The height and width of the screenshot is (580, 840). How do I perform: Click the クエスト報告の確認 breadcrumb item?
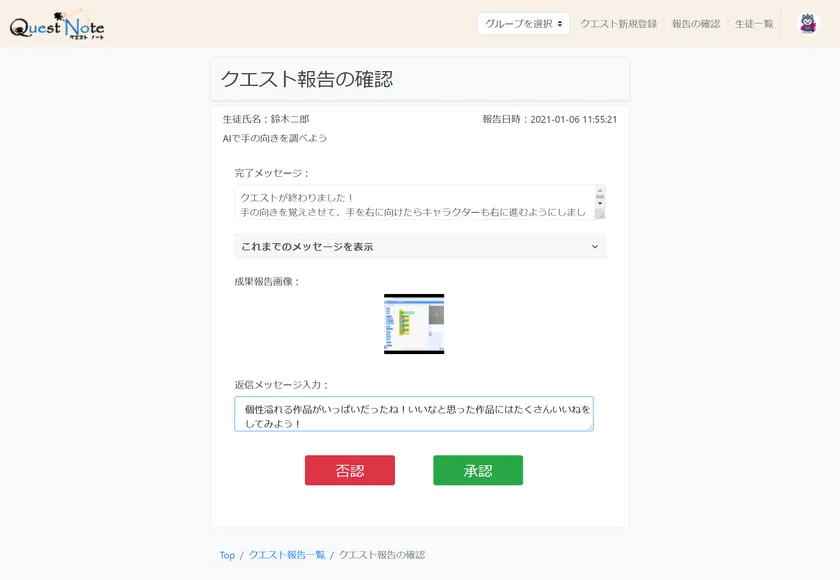pyautogui.click(x=381, y=555)
